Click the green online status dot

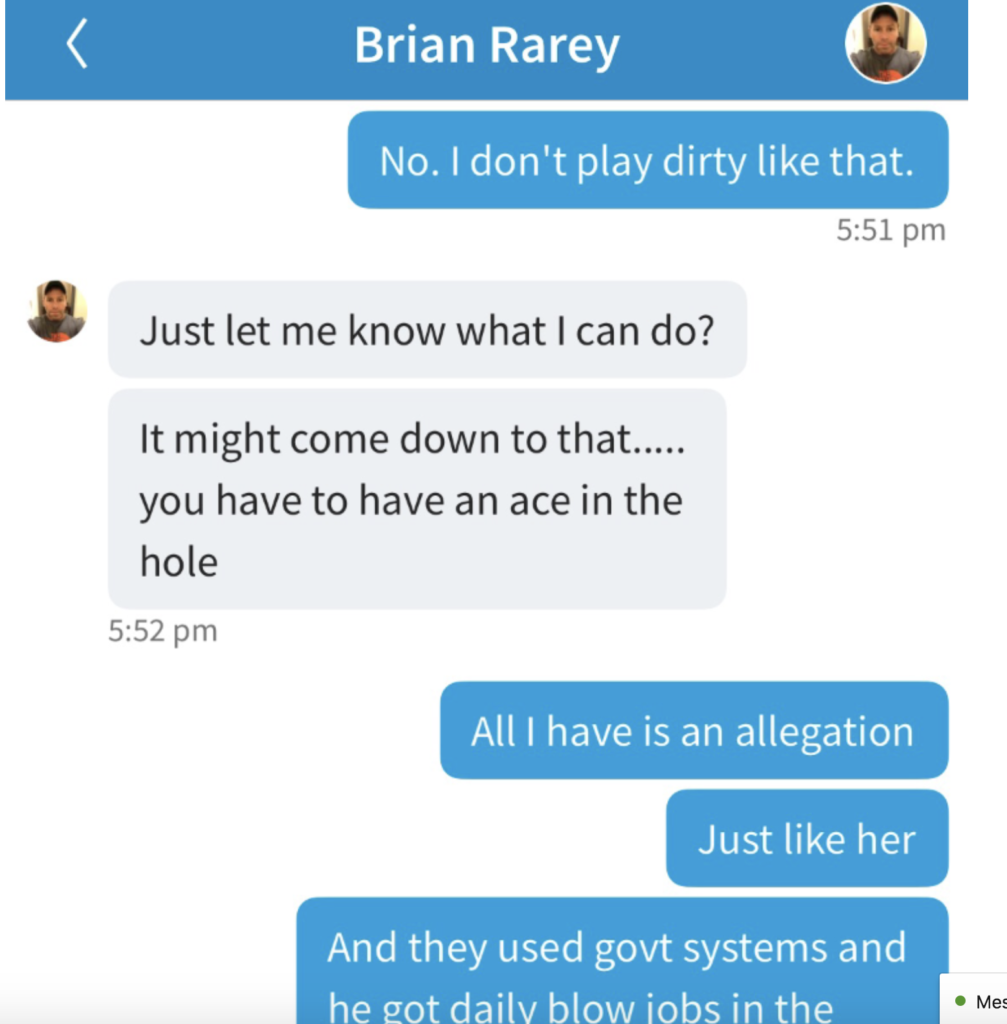pyautogui.click(x=960, y=1000)
